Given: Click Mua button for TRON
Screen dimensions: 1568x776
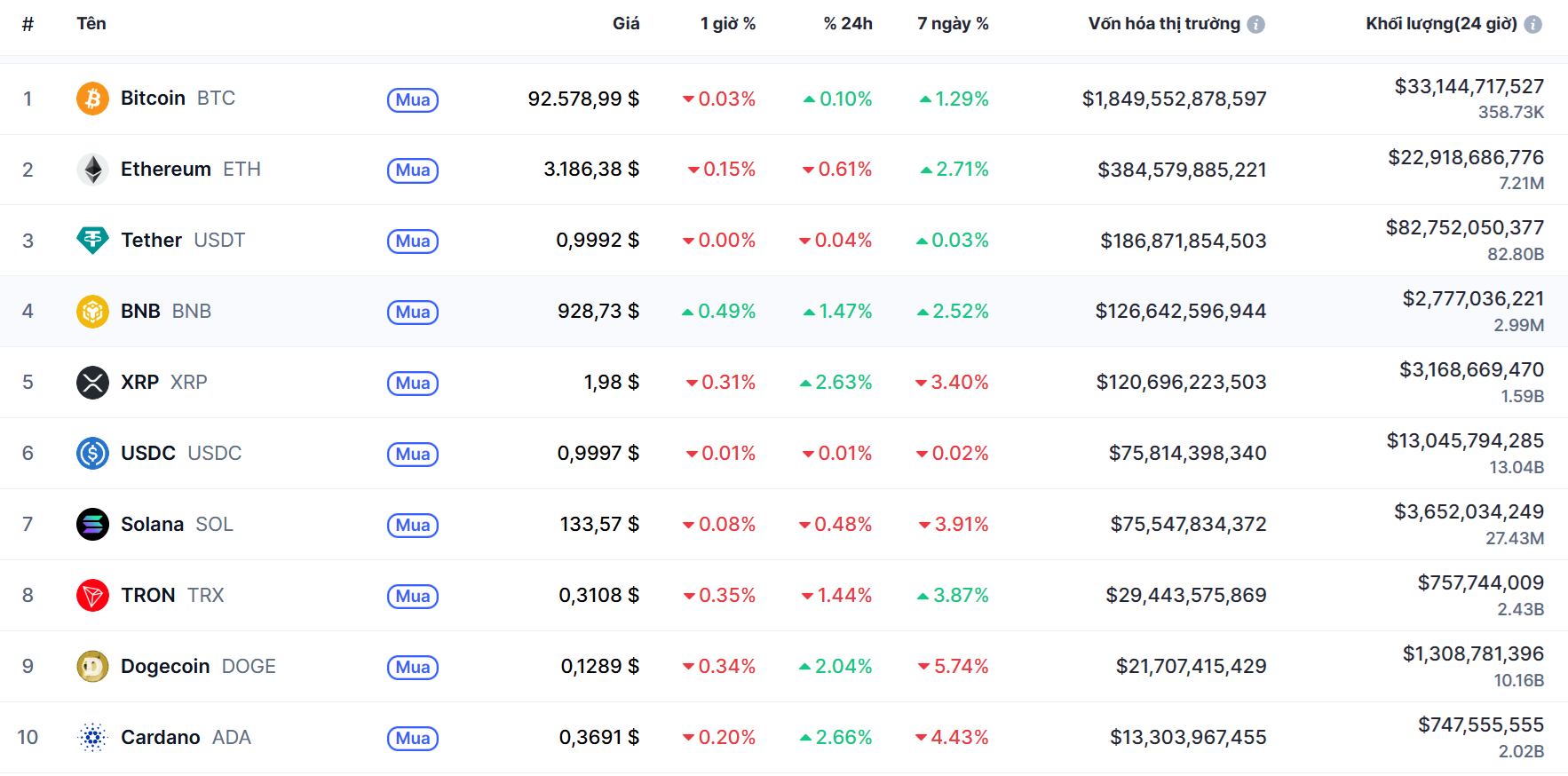Looking at the screenshot, I should point(413,597).
